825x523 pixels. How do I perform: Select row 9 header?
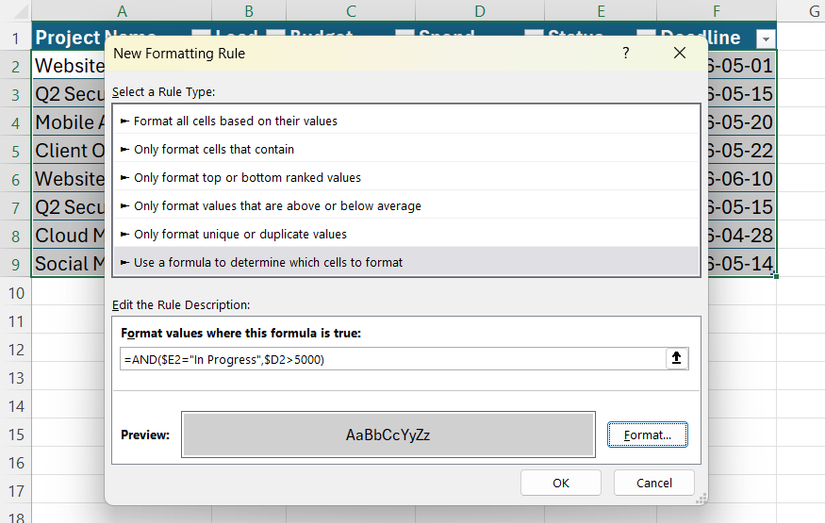tap(16, 264)
